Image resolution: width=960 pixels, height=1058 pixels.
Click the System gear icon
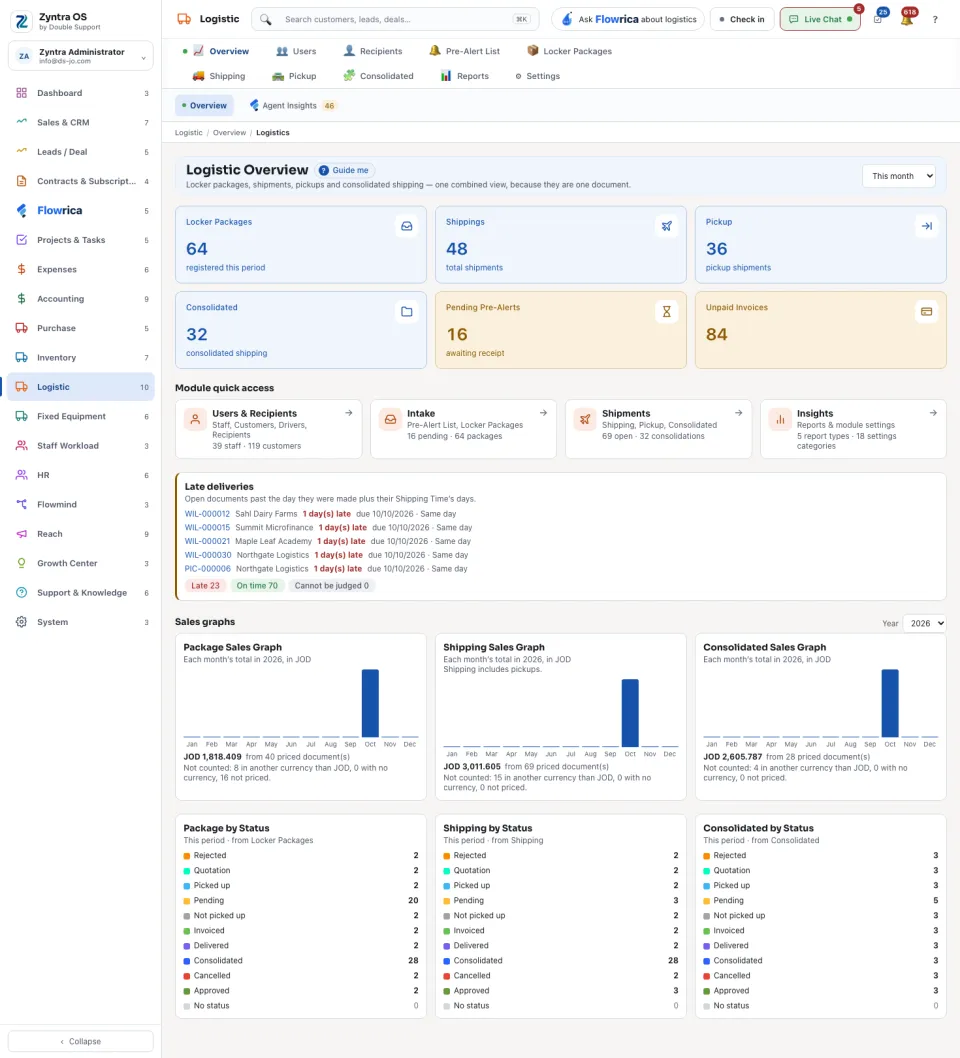coord(22,622)
